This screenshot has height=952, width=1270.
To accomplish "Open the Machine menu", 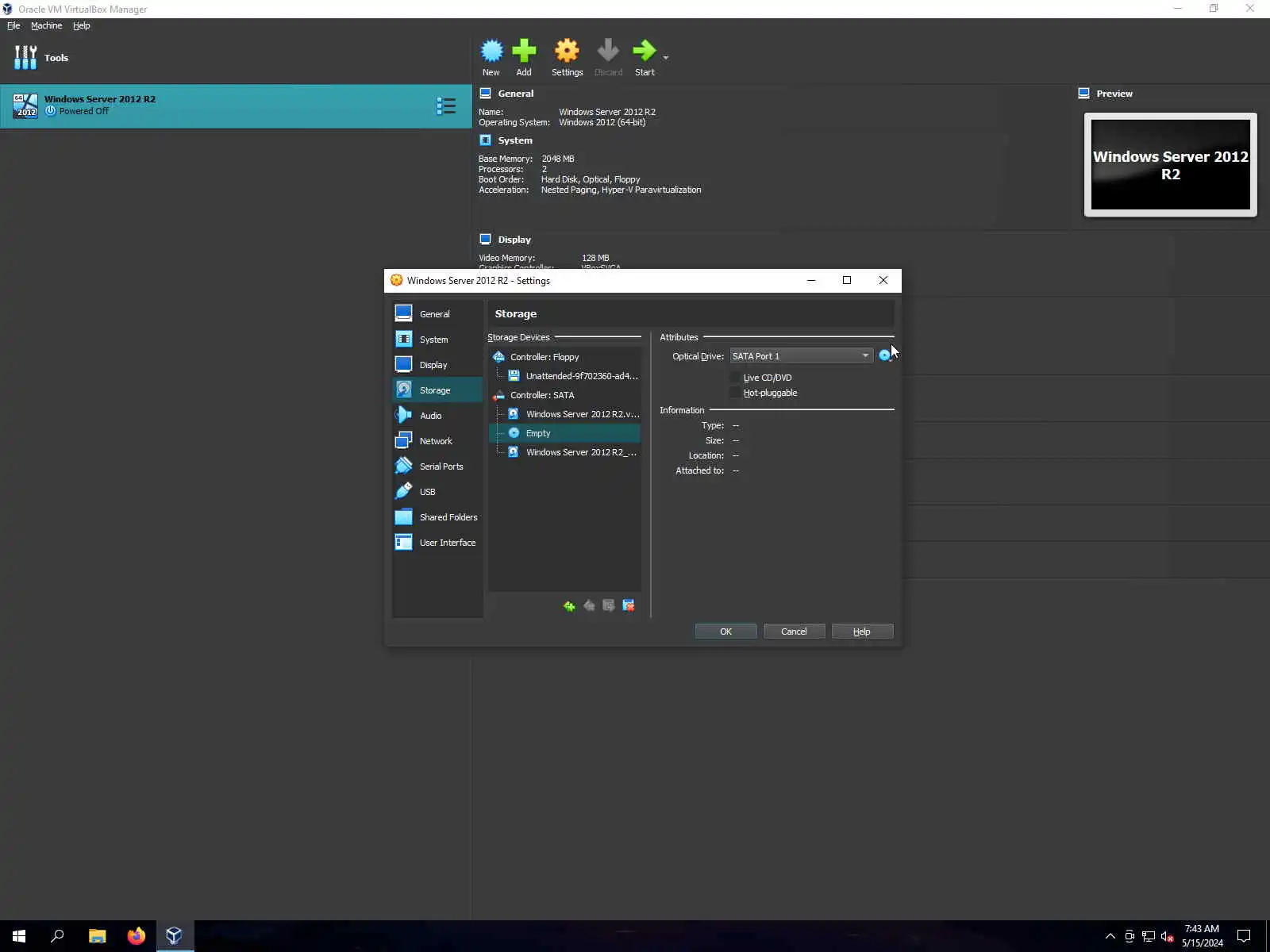I will [x=46, y=25].
